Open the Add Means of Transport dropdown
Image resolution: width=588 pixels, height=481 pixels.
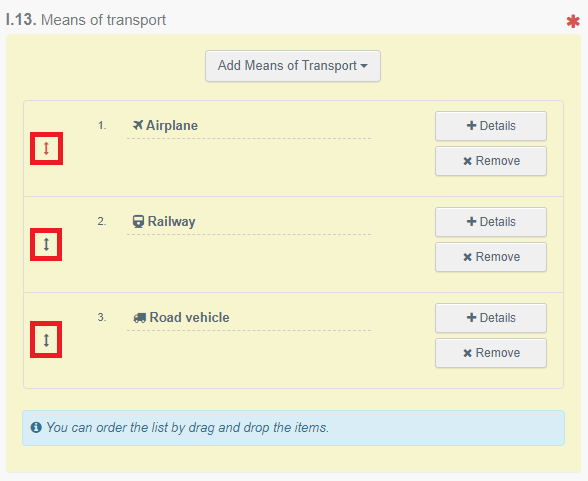(x=293, y=66)
